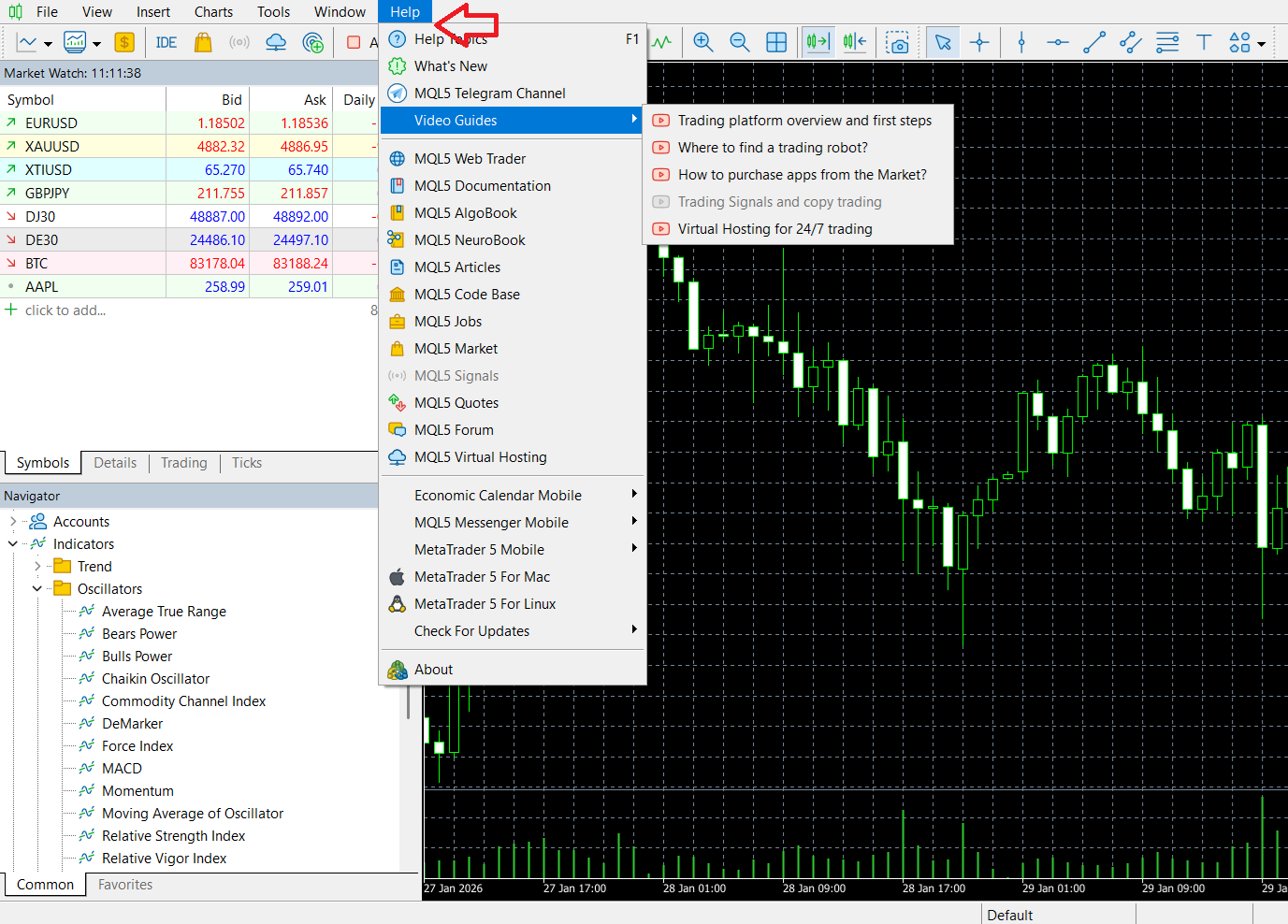Switch to Trading tab in Market Watch
The width and height of the screenshot is (1288, 924).
pyautogui.click(x=184, y=463)
